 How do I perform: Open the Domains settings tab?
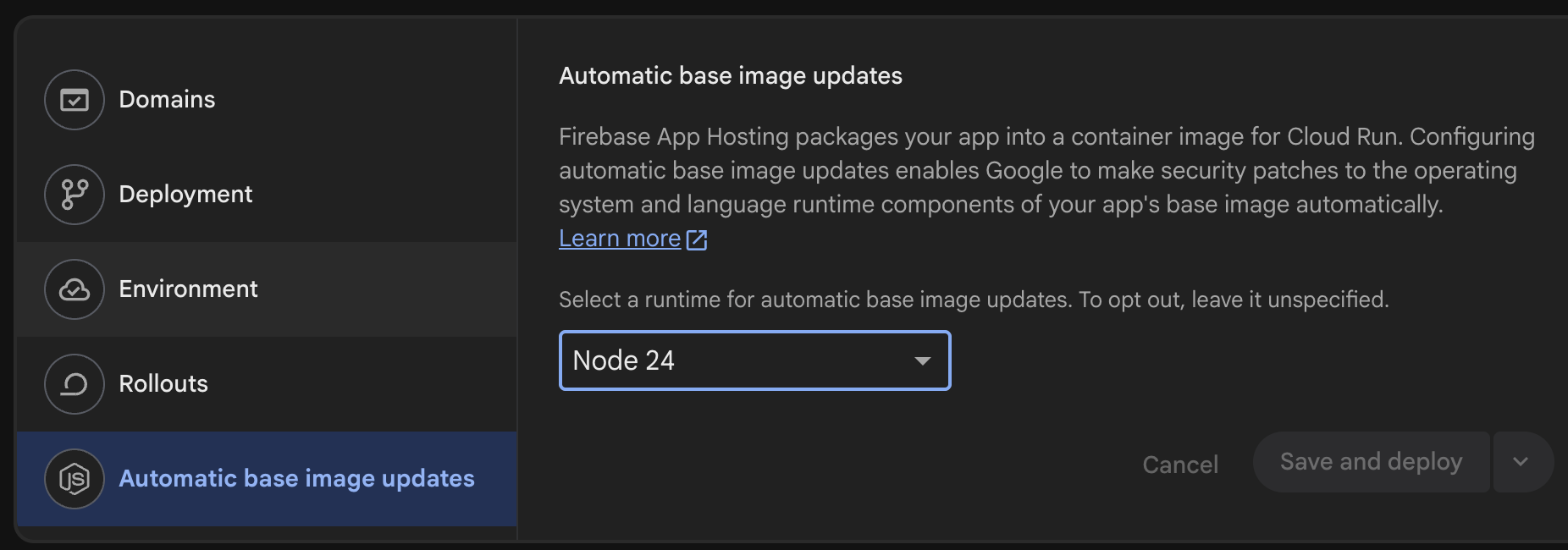[x=267, y=100]
